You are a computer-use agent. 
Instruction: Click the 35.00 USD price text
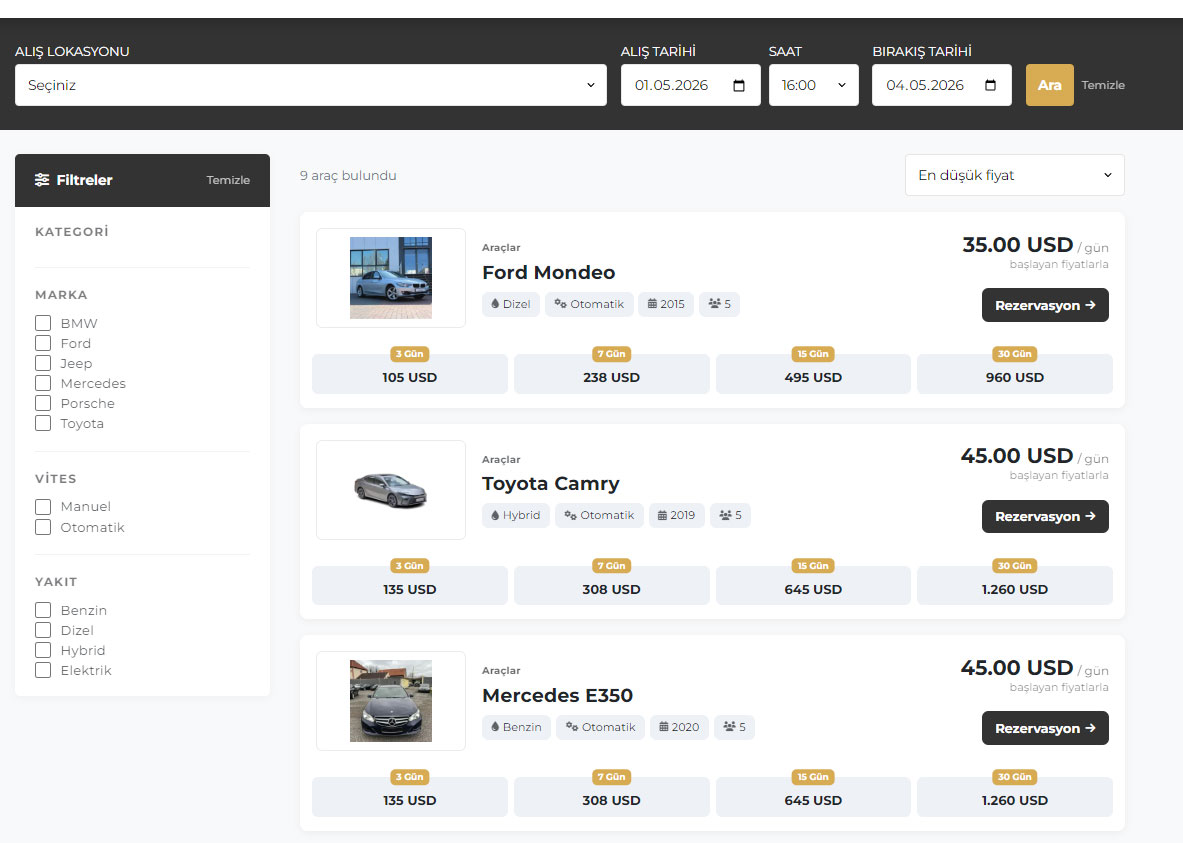click(x=1017, y=245)
